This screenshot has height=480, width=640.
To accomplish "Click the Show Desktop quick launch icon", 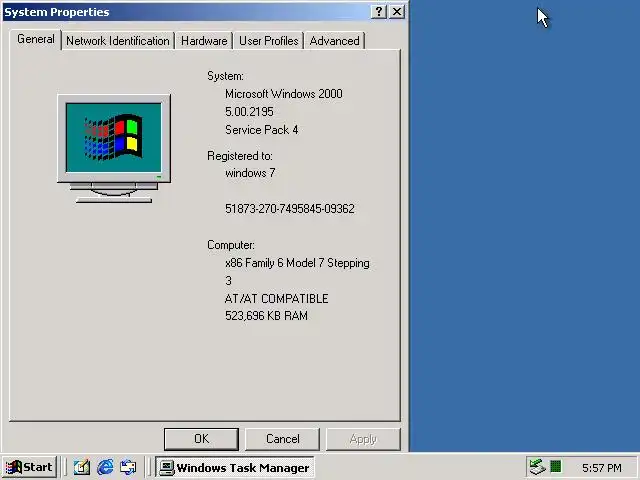I will [x=82, y=467].
